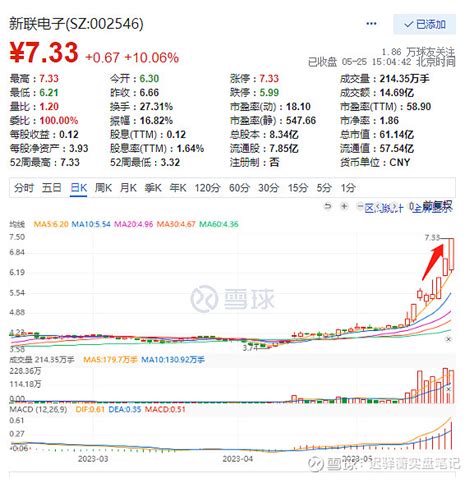Click the MA10:5.54 legend label
The height and width of the screenshot is (478, 474).
pos(91,224)
